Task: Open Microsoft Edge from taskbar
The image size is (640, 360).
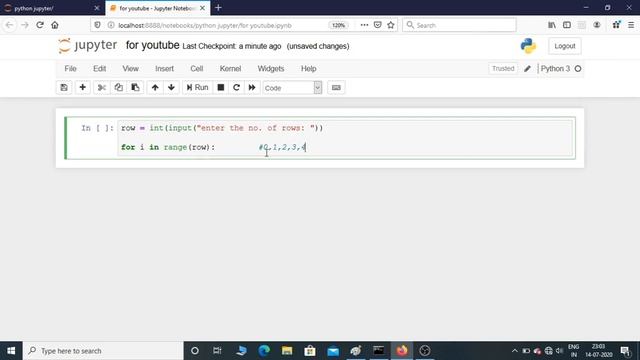Action: pyautogui.click(x=264, y=351)
